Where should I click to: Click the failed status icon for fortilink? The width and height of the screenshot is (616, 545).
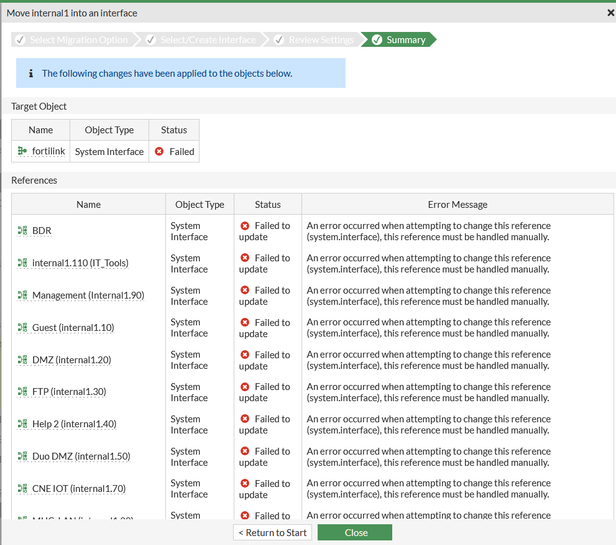[x=159, y=152]
